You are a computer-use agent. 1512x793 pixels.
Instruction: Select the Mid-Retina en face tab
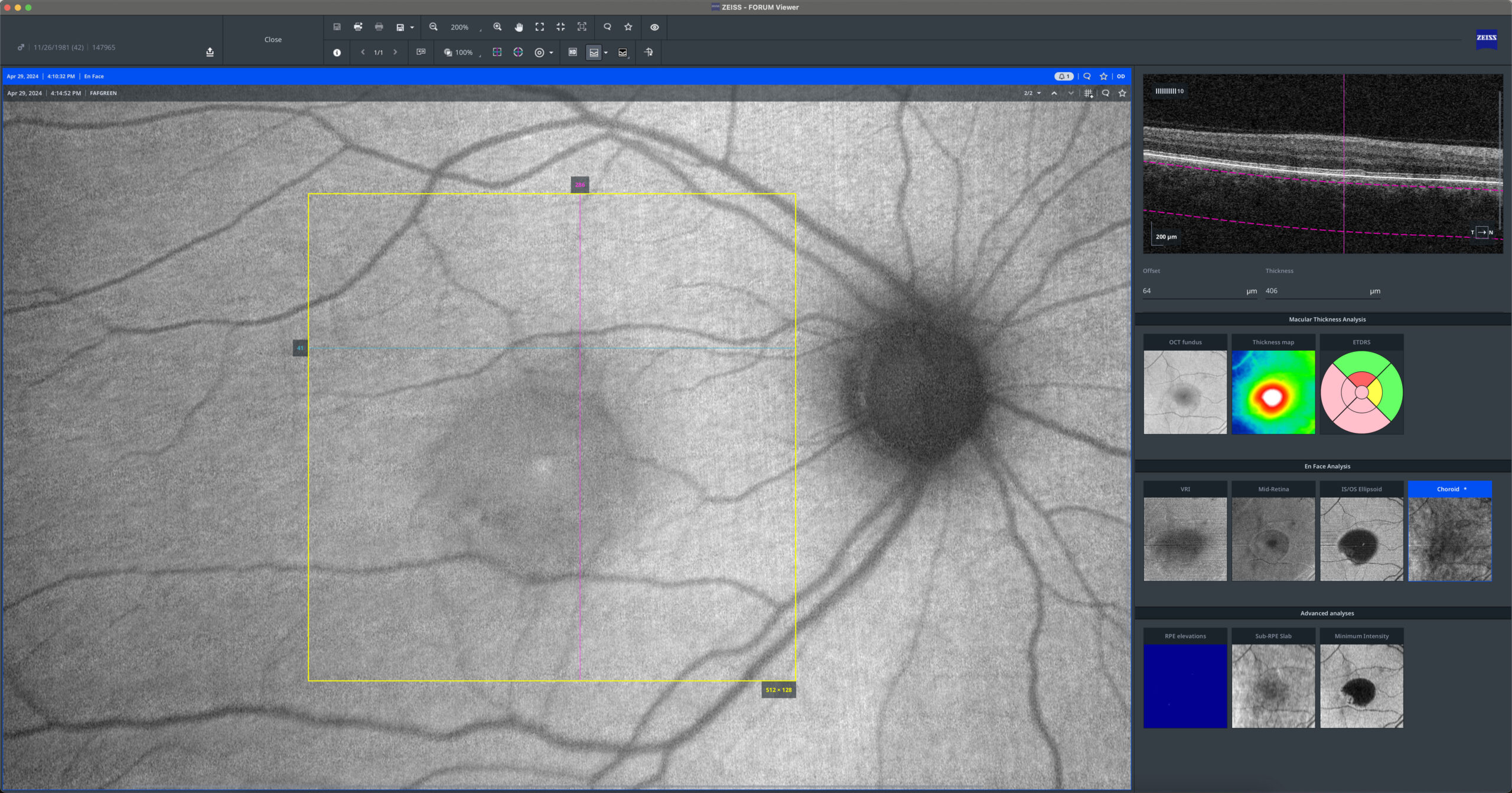tap(1273, 489)
